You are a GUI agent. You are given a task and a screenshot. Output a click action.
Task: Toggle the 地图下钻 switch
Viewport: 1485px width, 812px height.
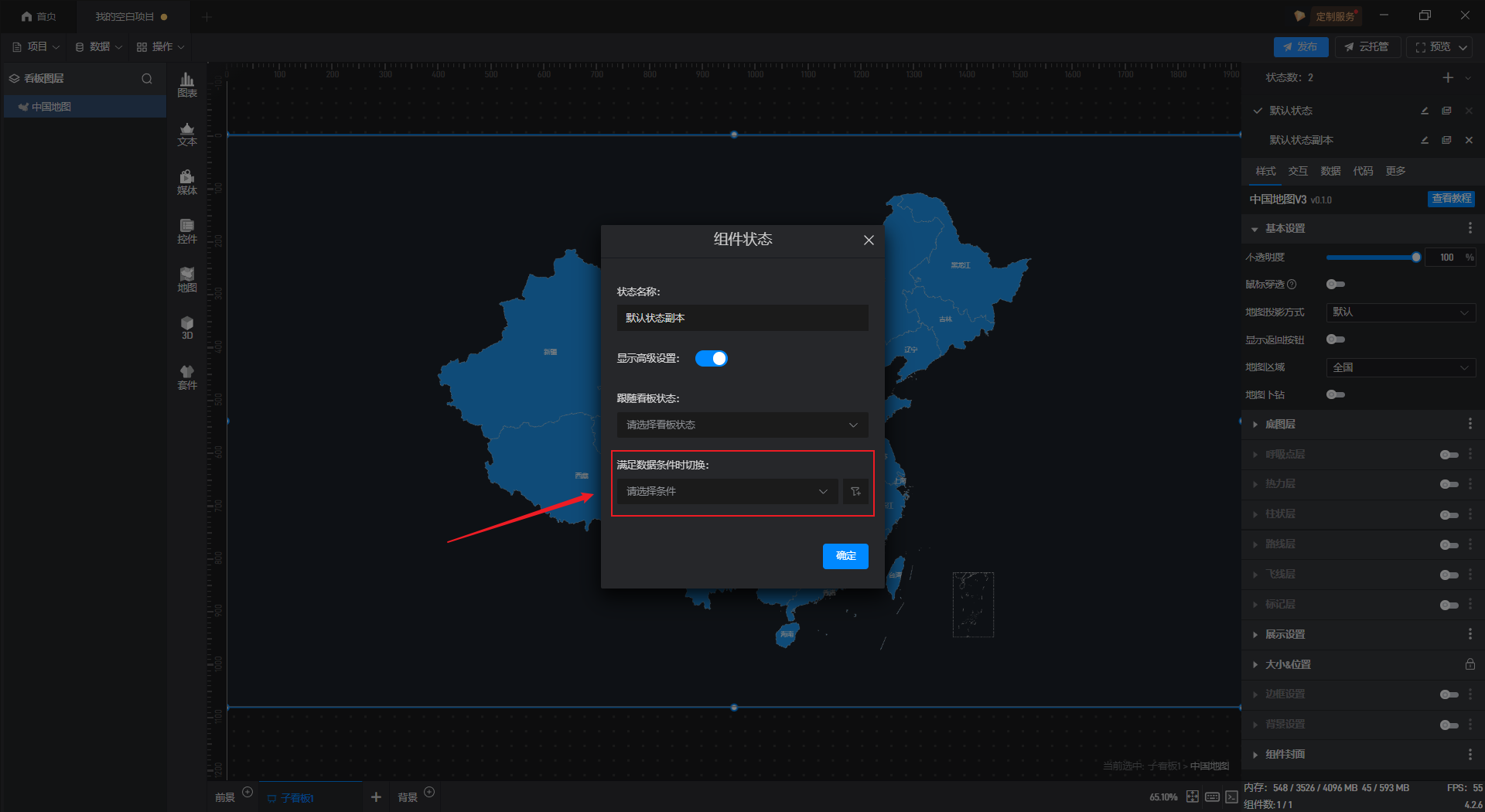tap(1336, 394)
